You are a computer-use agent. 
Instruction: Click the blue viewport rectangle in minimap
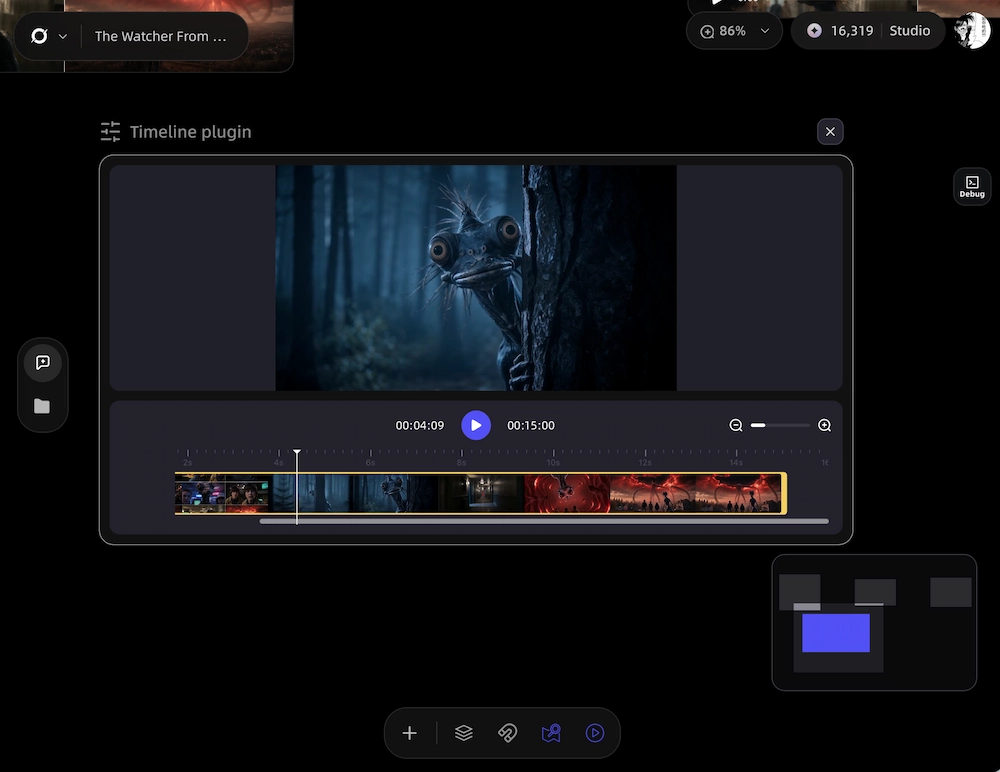(x=835, y=633)
